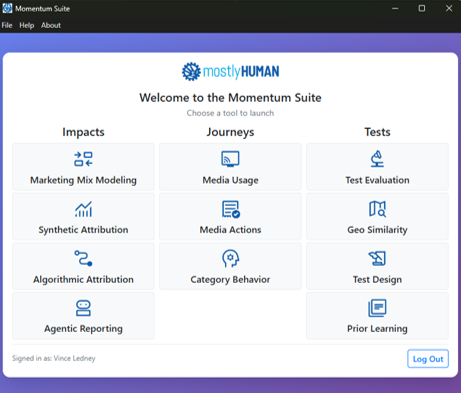Launch the Media Usage label
Screen dimensions: 461x393
point(230,180)
